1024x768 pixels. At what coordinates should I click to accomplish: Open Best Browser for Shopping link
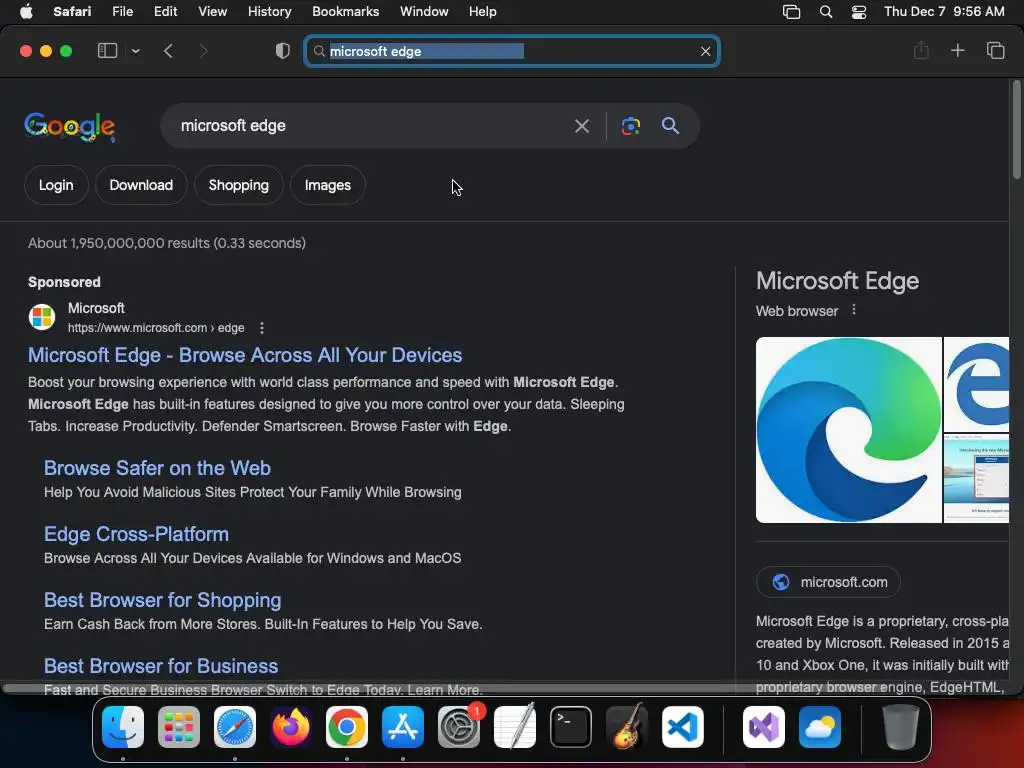click(x=163, y=600)
